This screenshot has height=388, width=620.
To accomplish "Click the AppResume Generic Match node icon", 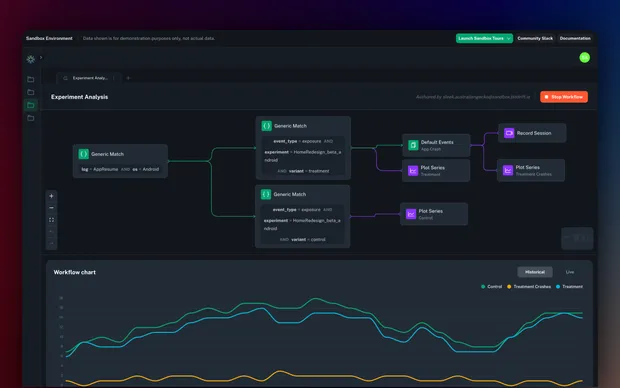I will [x=83, y=154].
